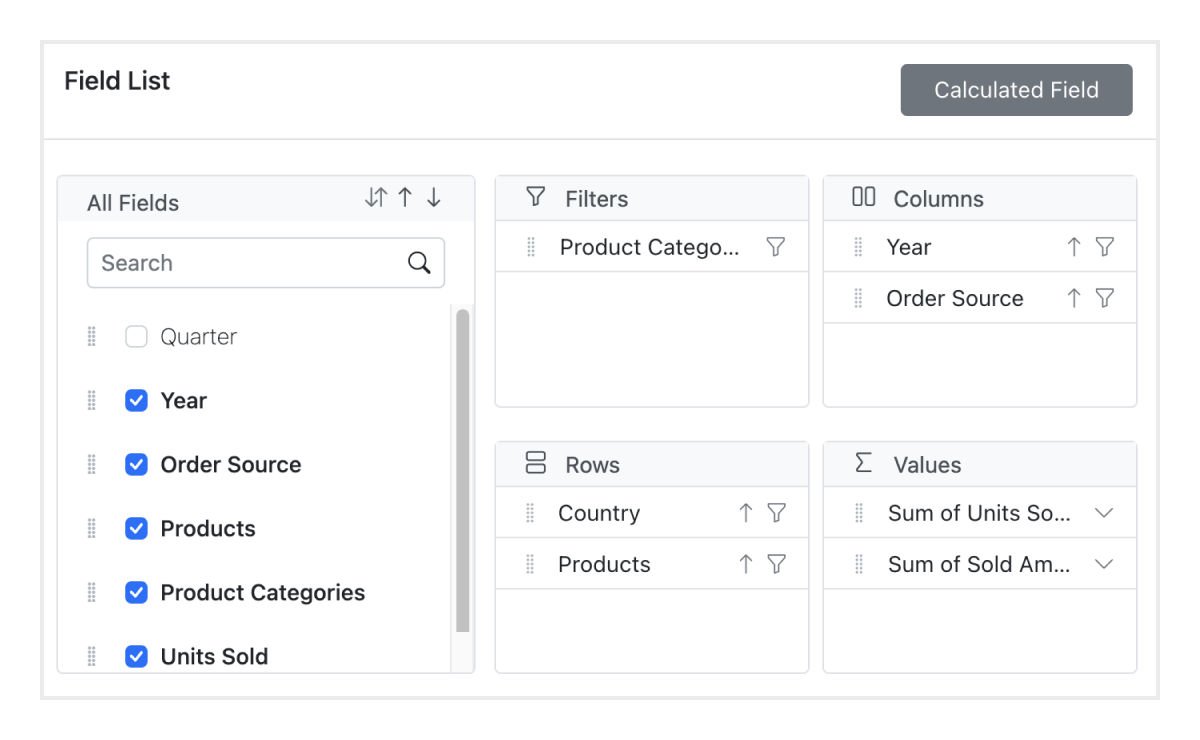Enable the Quarter field checkbox
The image size is (1200, 740).
136,336
